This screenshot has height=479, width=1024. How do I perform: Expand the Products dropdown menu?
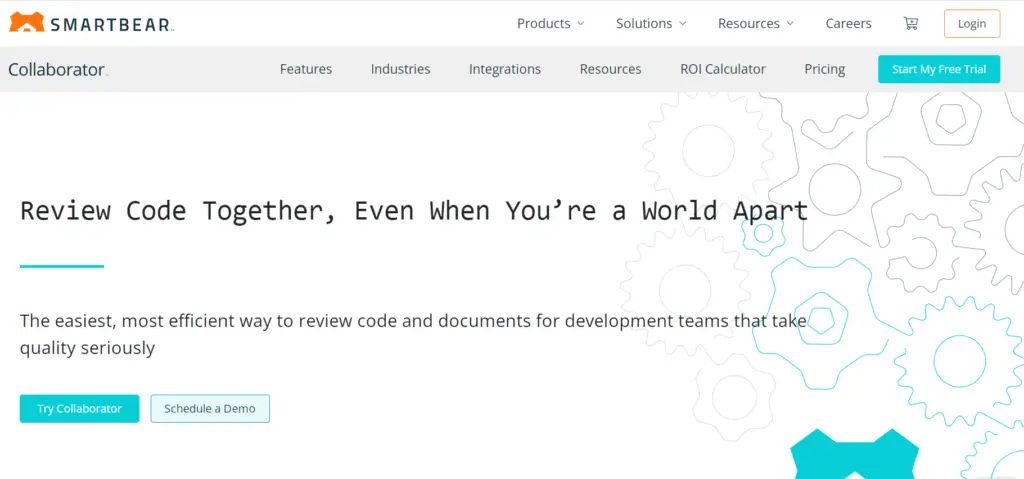coord(550,23)
